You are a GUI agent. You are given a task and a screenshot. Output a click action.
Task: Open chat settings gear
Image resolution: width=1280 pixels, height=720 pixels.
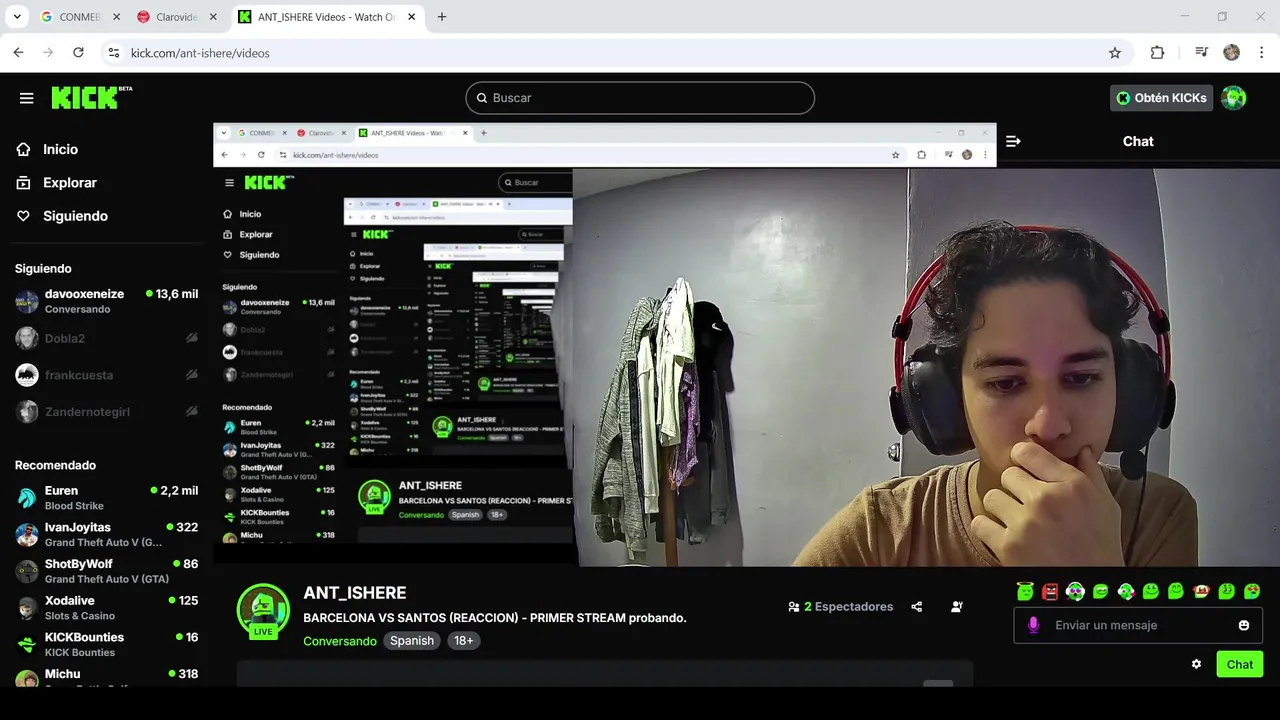1196,664
